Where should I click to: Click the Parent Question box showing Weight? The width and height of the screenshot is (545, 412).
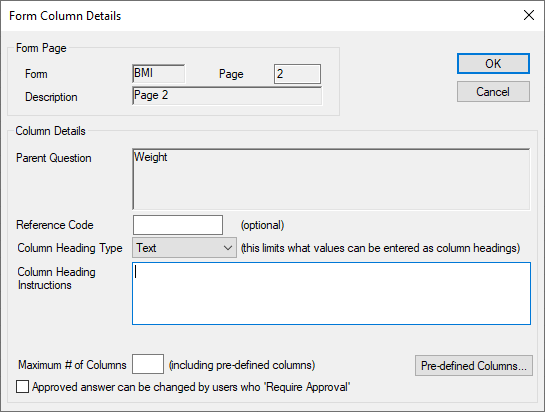tap(331, 179)
